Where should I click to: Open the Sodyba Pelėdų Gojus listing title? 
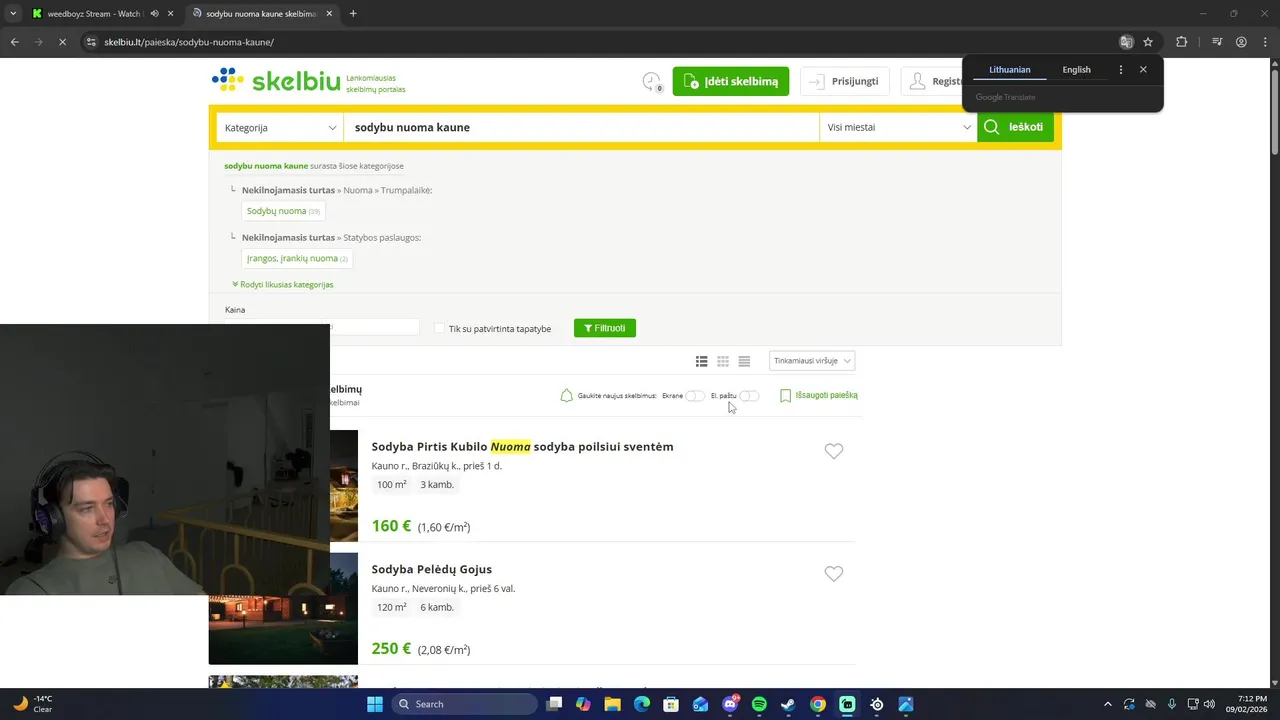click(x=432, y=569)
